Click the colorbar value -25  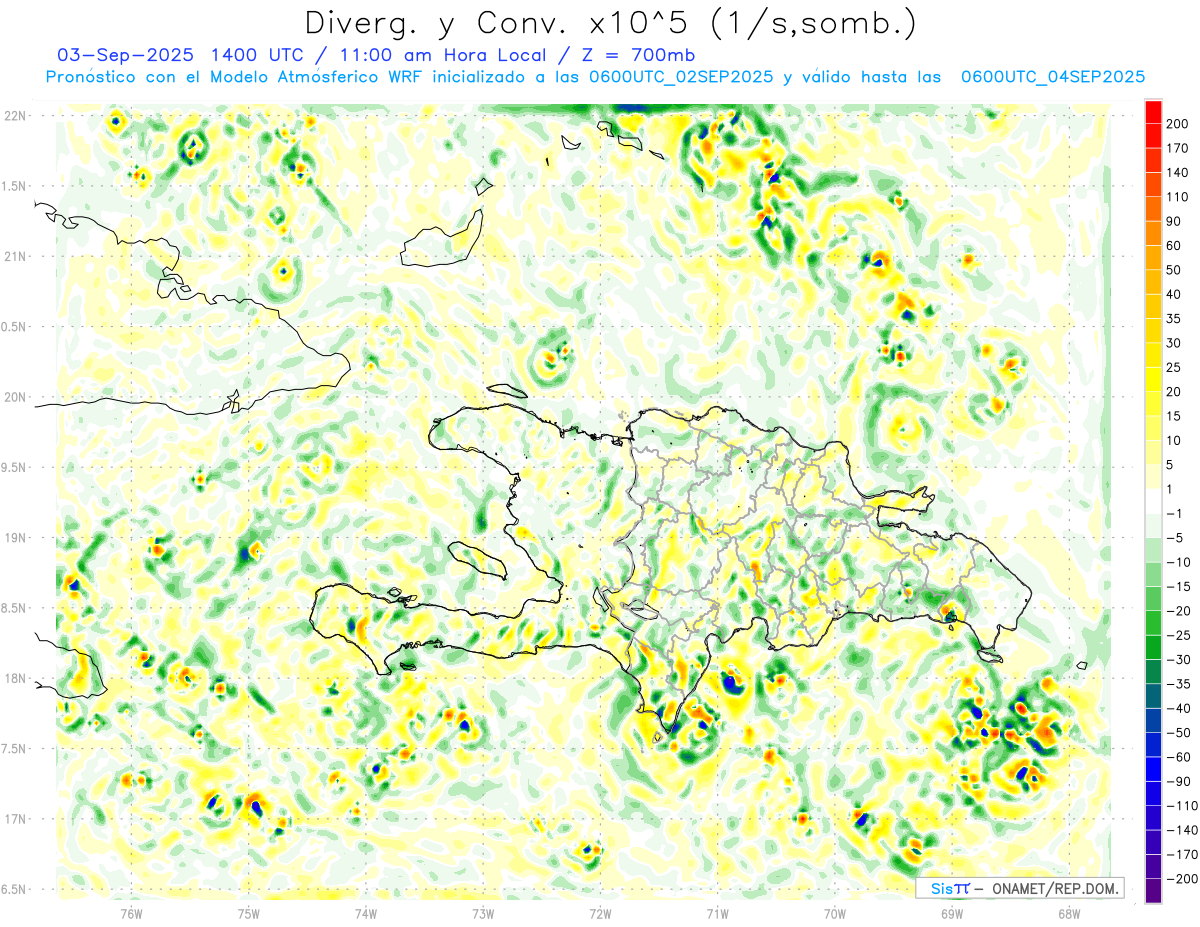1181,635
